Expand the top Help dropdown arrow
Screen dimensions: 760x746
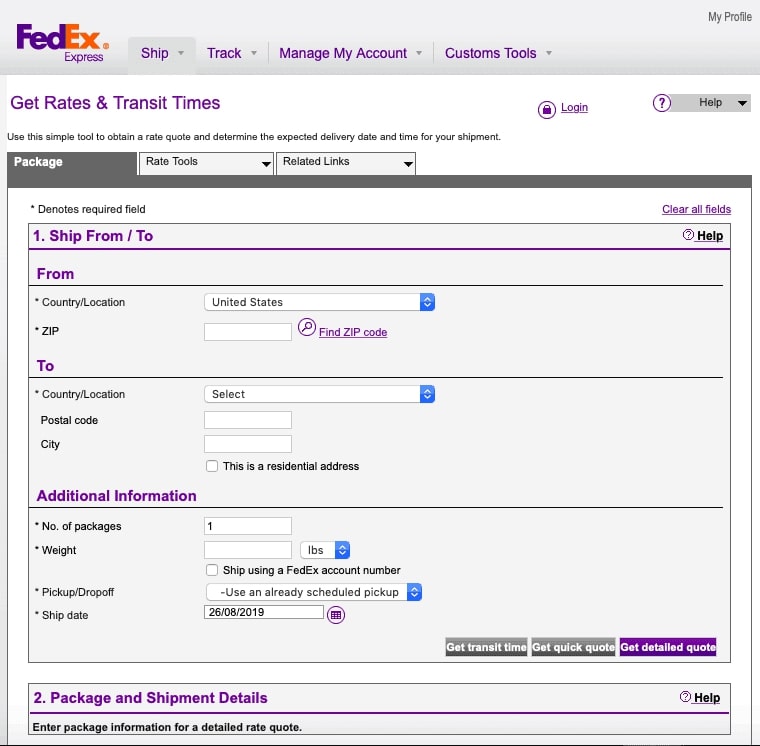(741, 103)
